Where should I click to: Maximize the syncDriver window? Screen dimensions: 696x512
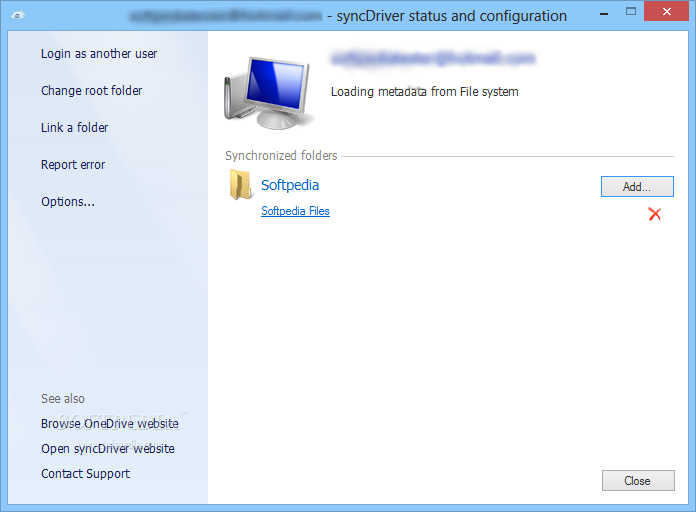(631, 12)
